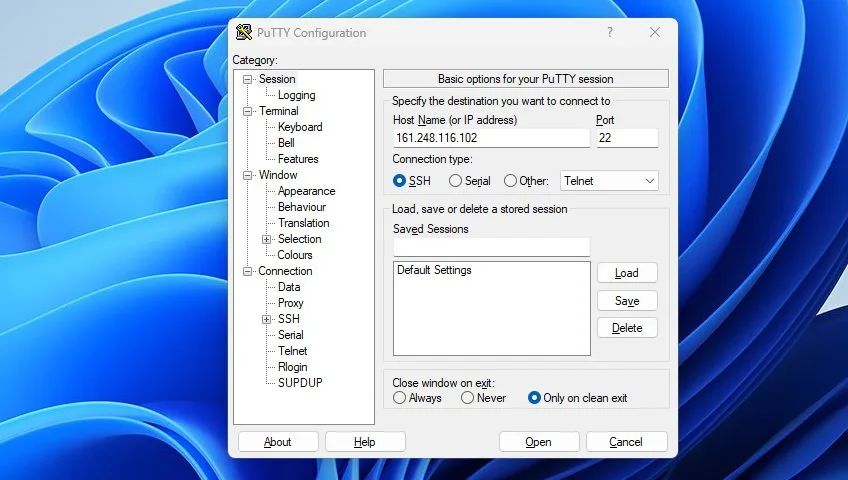This screenshot has width=848, height=480.
Task: Open Bell settings in tree
Action: pyautogui.click(x=286, y=143)
